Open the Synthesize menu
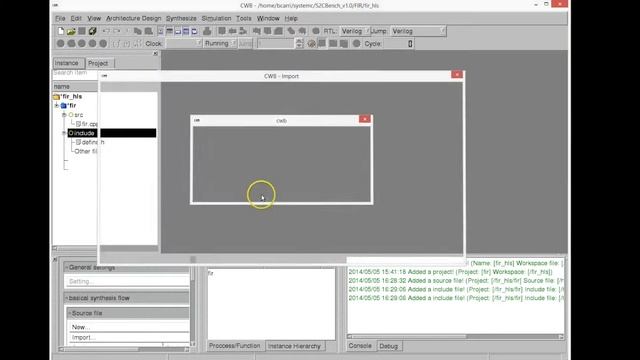Image resolution: width=640 pixels, height=360 pixels. tap(181, 18)
